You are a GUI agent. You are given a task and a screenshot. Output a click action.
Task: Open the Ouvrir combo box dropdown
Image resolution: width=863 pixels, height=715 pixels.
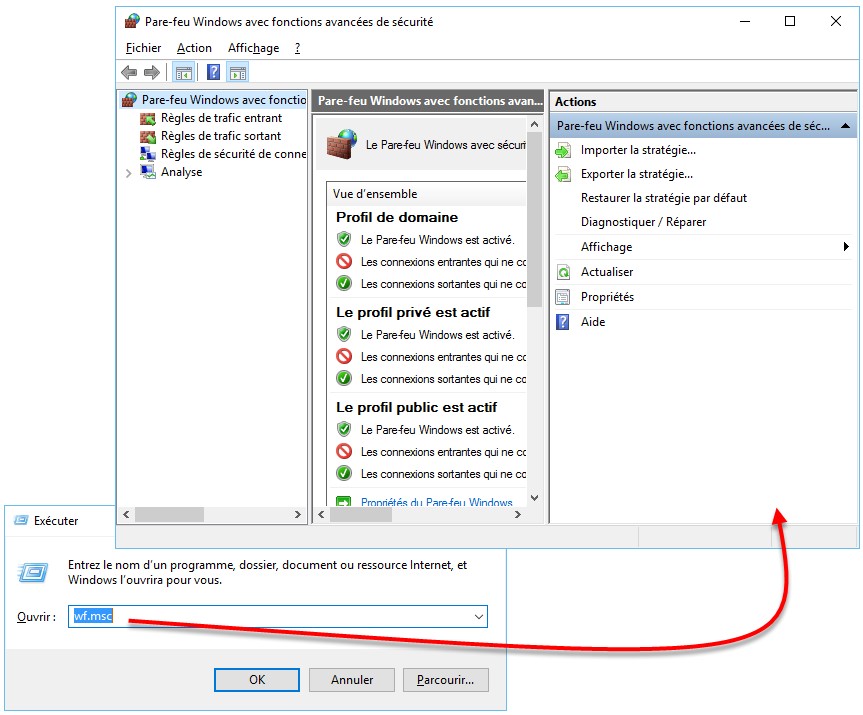(479, 617)
